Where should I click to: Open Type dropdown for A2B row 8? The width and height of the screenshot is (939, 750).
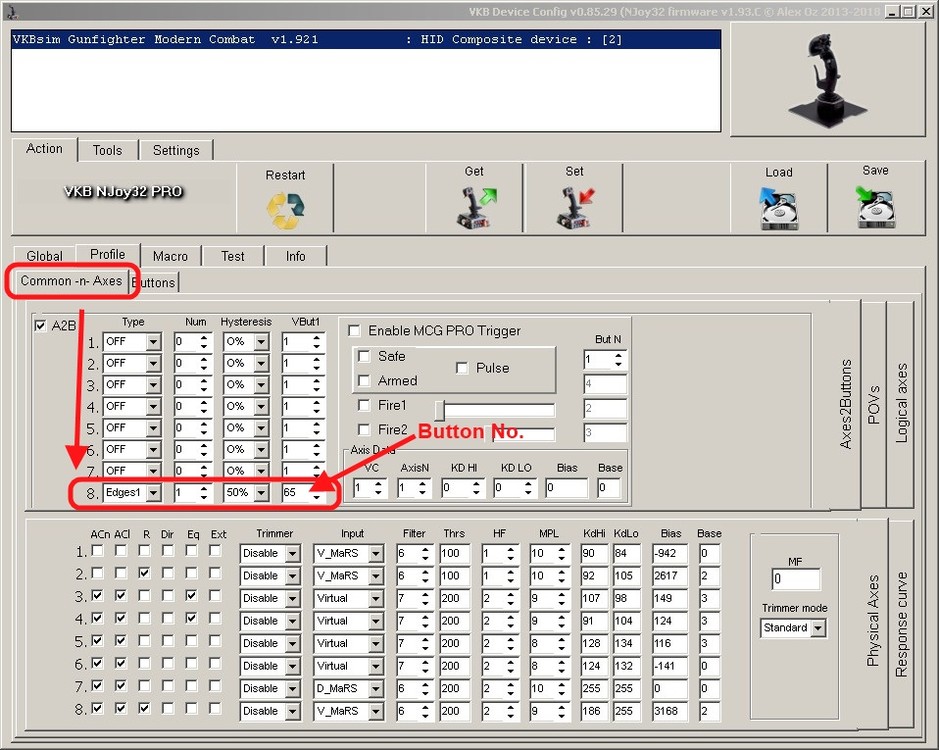point(154,492)
